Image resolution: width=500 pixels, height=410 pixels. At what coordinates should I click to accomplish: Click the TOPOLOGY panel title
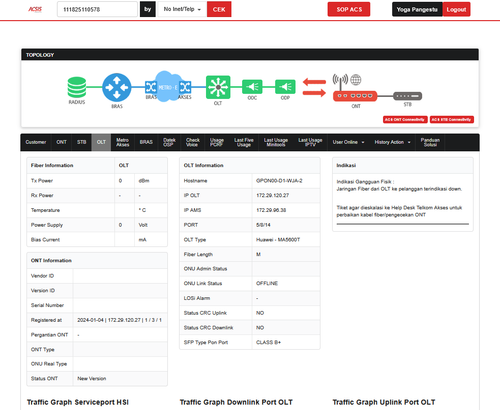click(40, 55)
